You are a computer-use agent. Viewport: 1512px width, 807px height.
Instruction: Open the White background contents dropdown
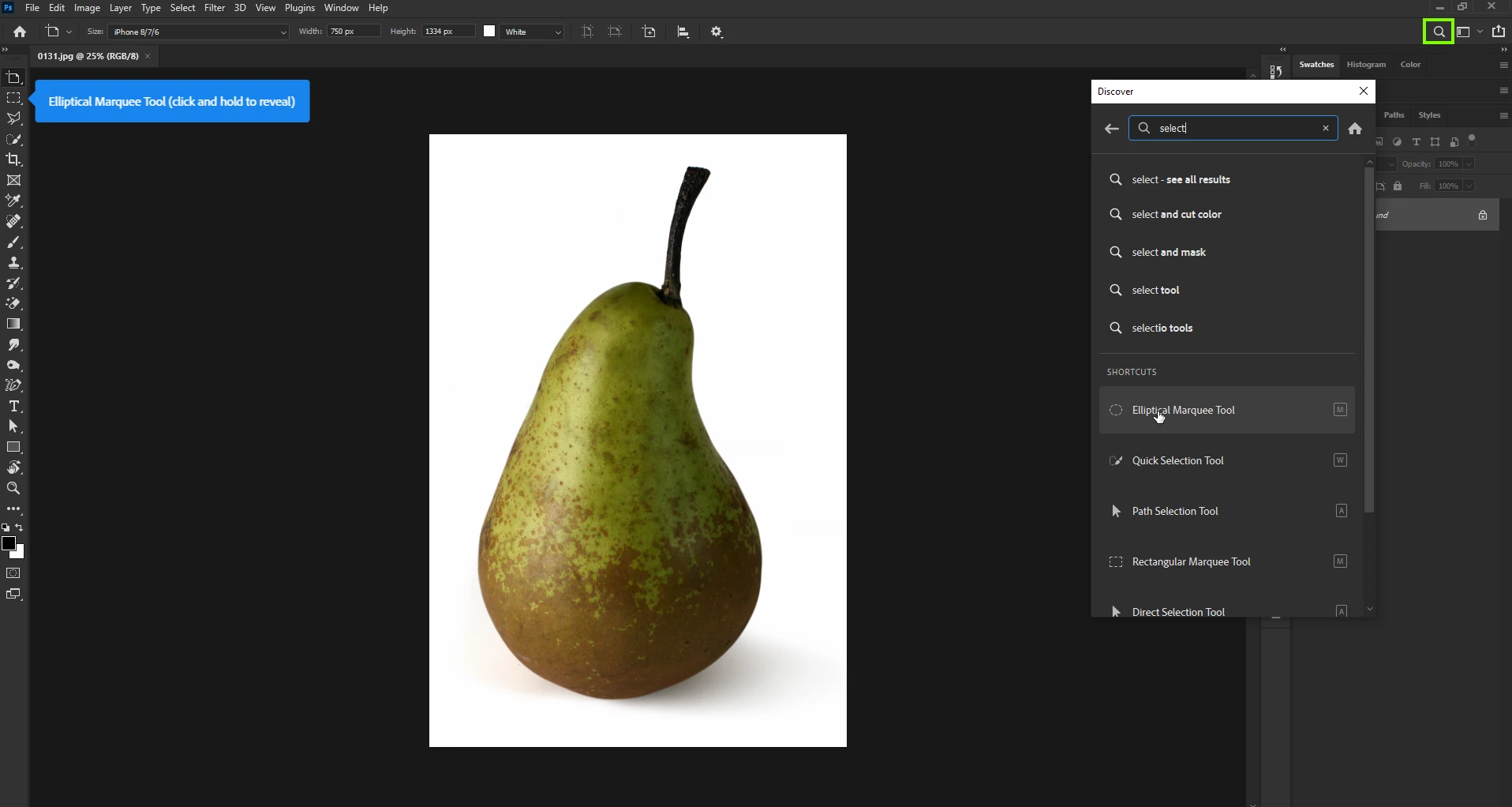point(533,32)
